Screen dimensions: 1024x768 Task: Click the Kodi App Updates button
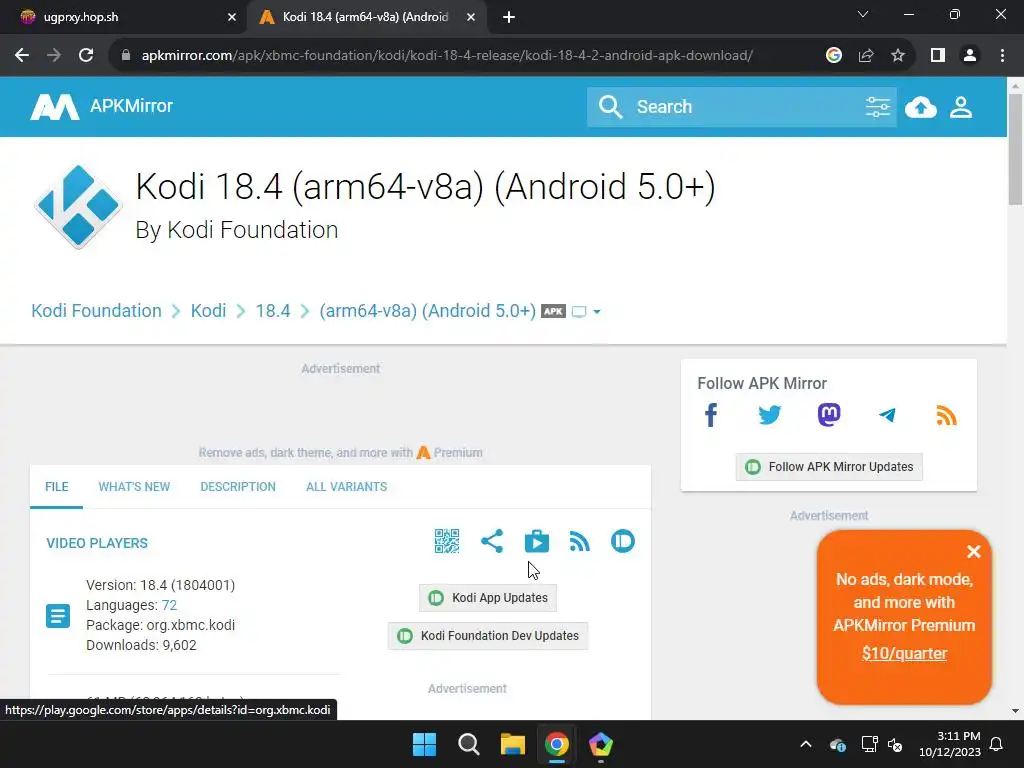[488, 598]
